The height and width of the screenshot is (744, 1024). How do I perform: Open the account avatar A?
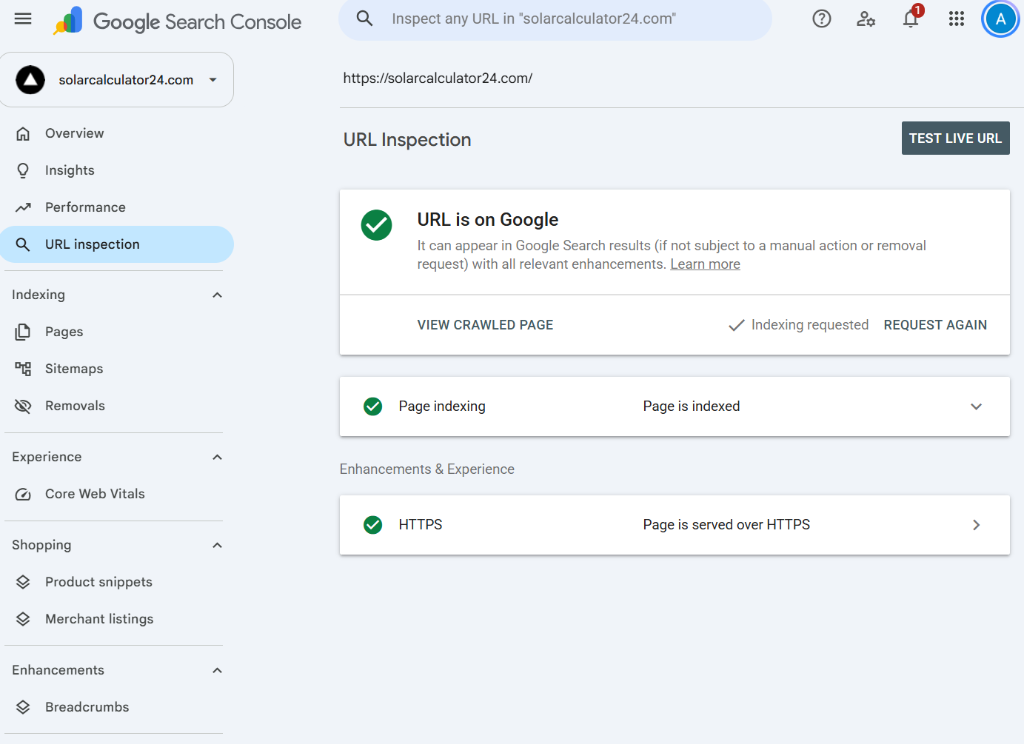click(1000, 20)
